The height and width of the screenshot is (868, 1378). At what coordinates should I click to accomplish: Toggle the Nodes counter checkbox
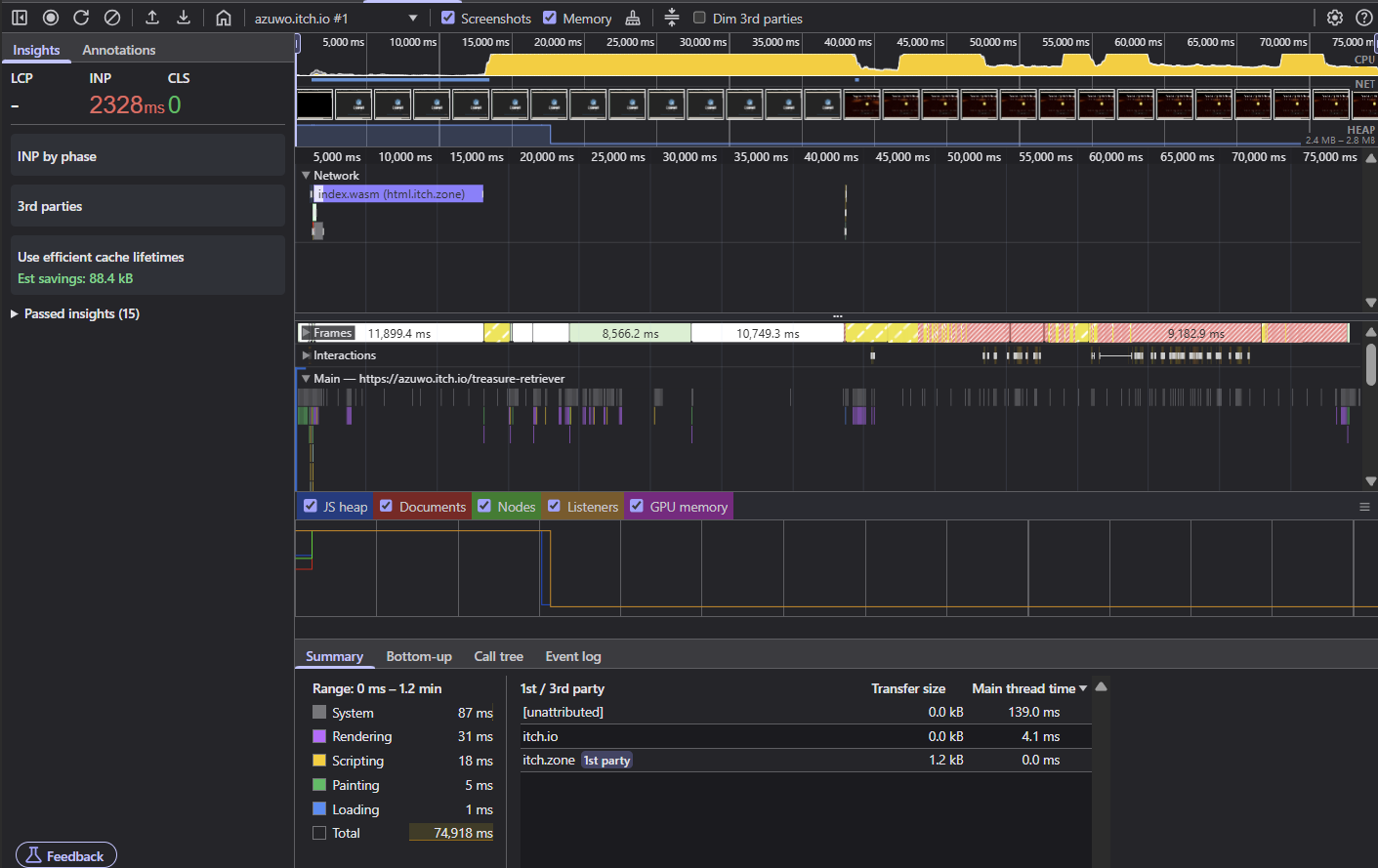[x=484, y=506]
